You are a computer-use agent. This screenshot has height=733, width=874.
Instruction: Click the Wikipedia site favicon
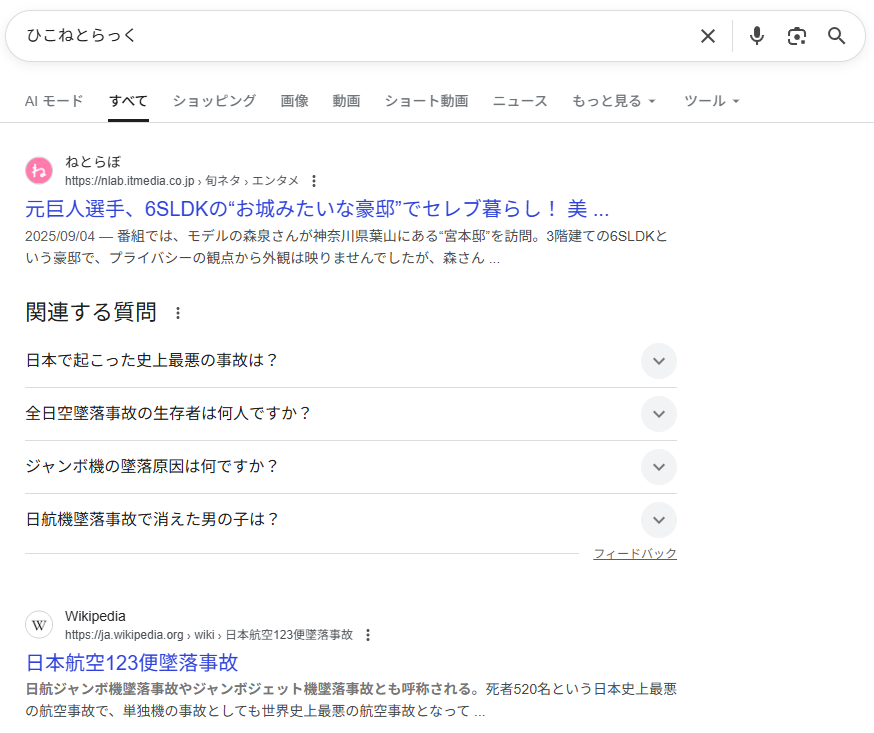(39, 625)
